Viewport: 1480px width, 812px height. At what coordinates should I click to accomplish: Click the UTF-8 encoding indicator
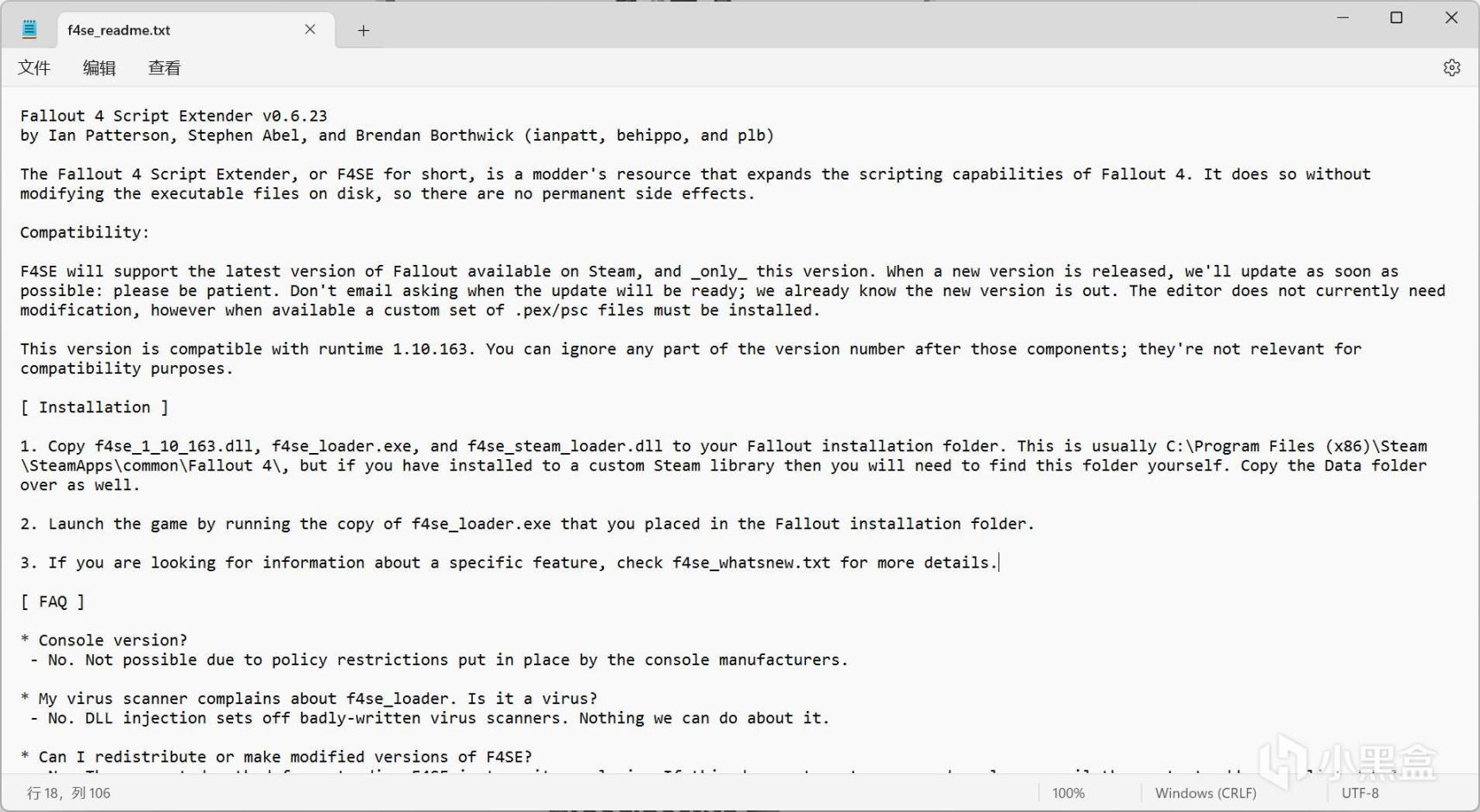[1360, 793]
